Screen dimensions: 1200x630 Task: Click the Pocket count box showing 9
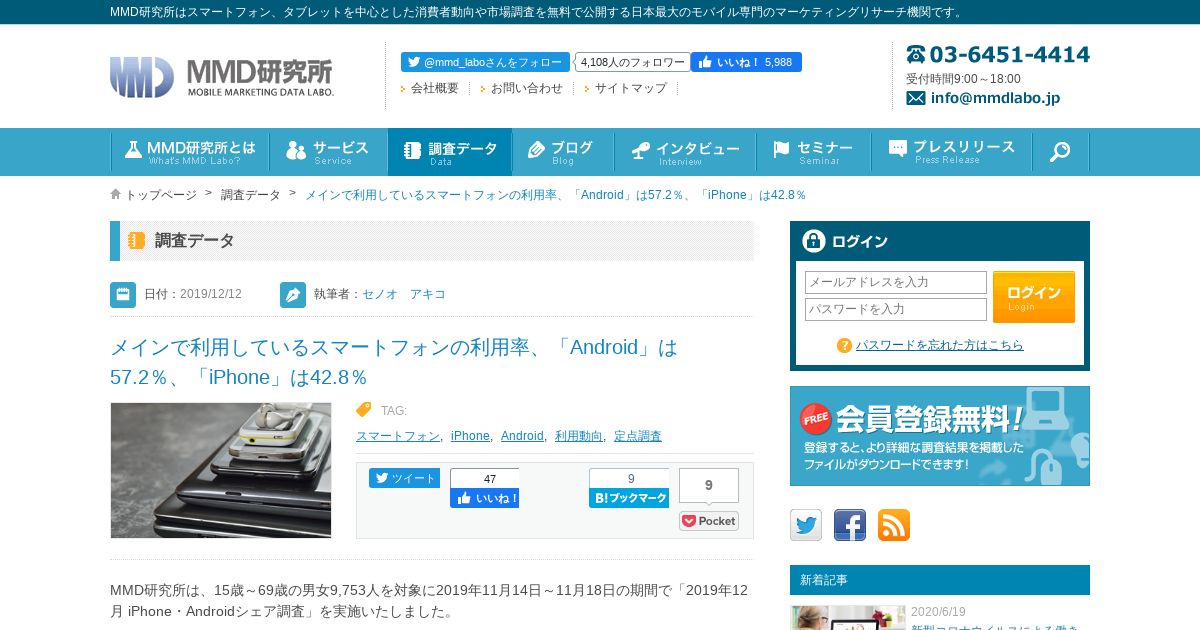pyautogui.click(x=709, y=485)
